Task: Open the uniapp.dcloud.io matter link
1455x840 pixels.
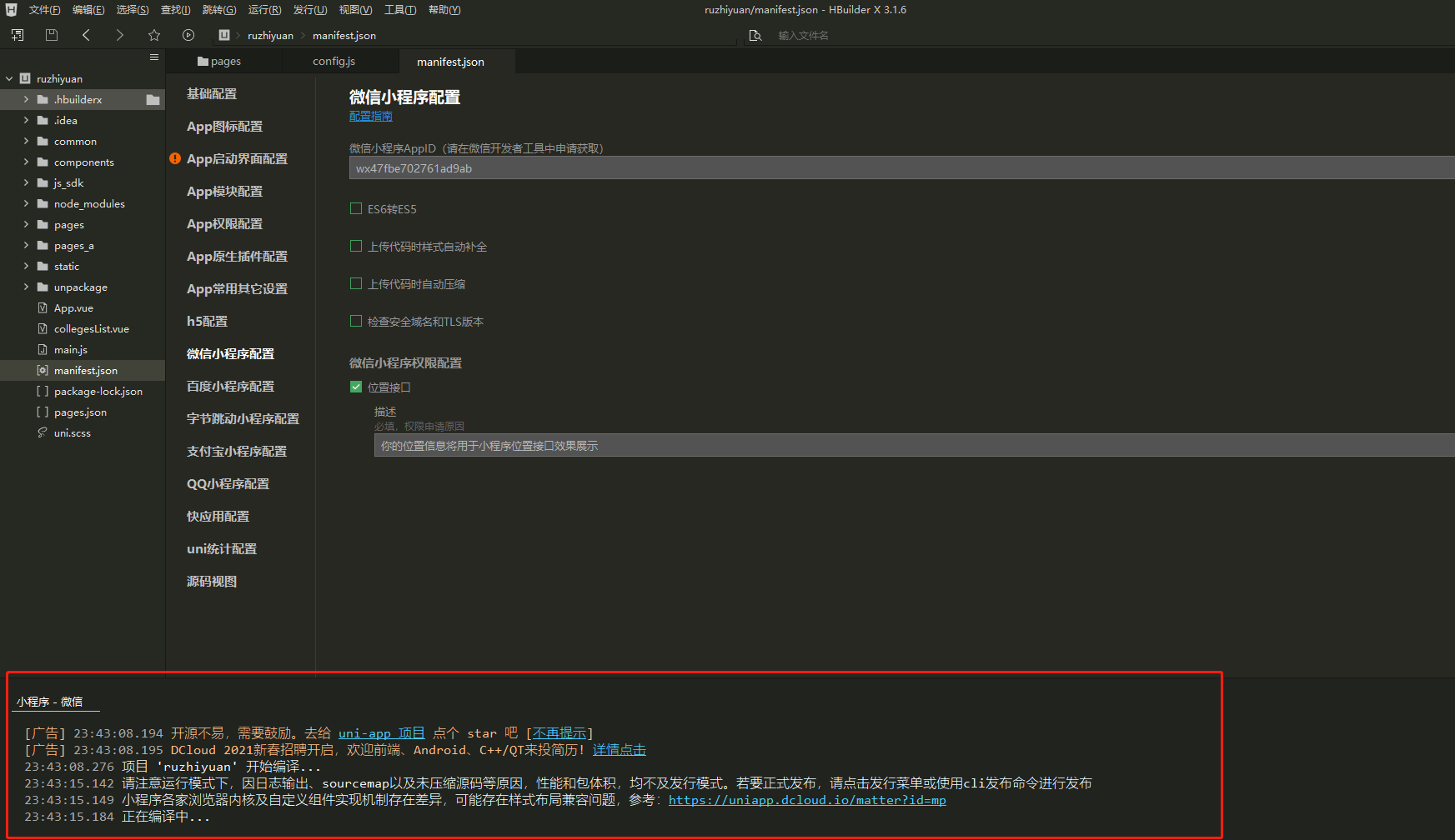Action: 807,800
